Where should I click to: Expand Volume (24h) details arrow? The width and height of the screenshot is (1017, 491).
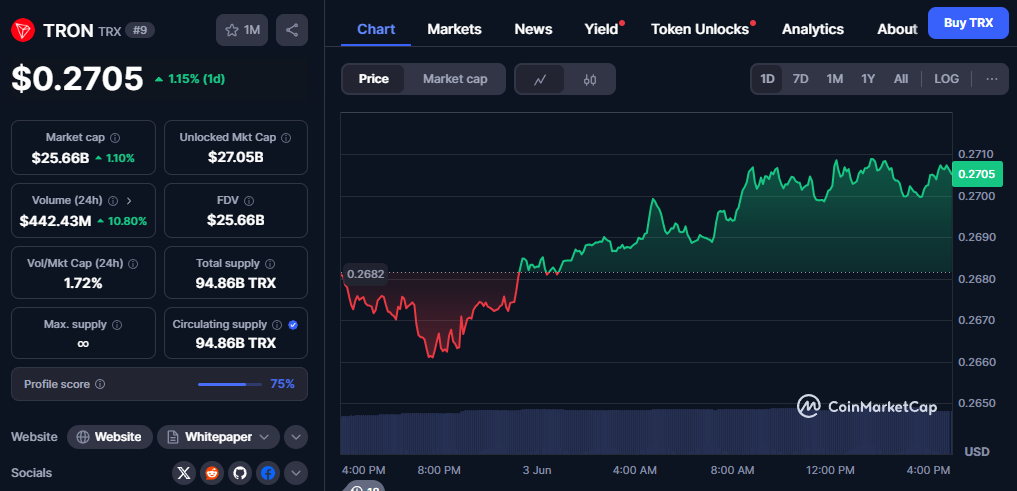coord(129,200)
